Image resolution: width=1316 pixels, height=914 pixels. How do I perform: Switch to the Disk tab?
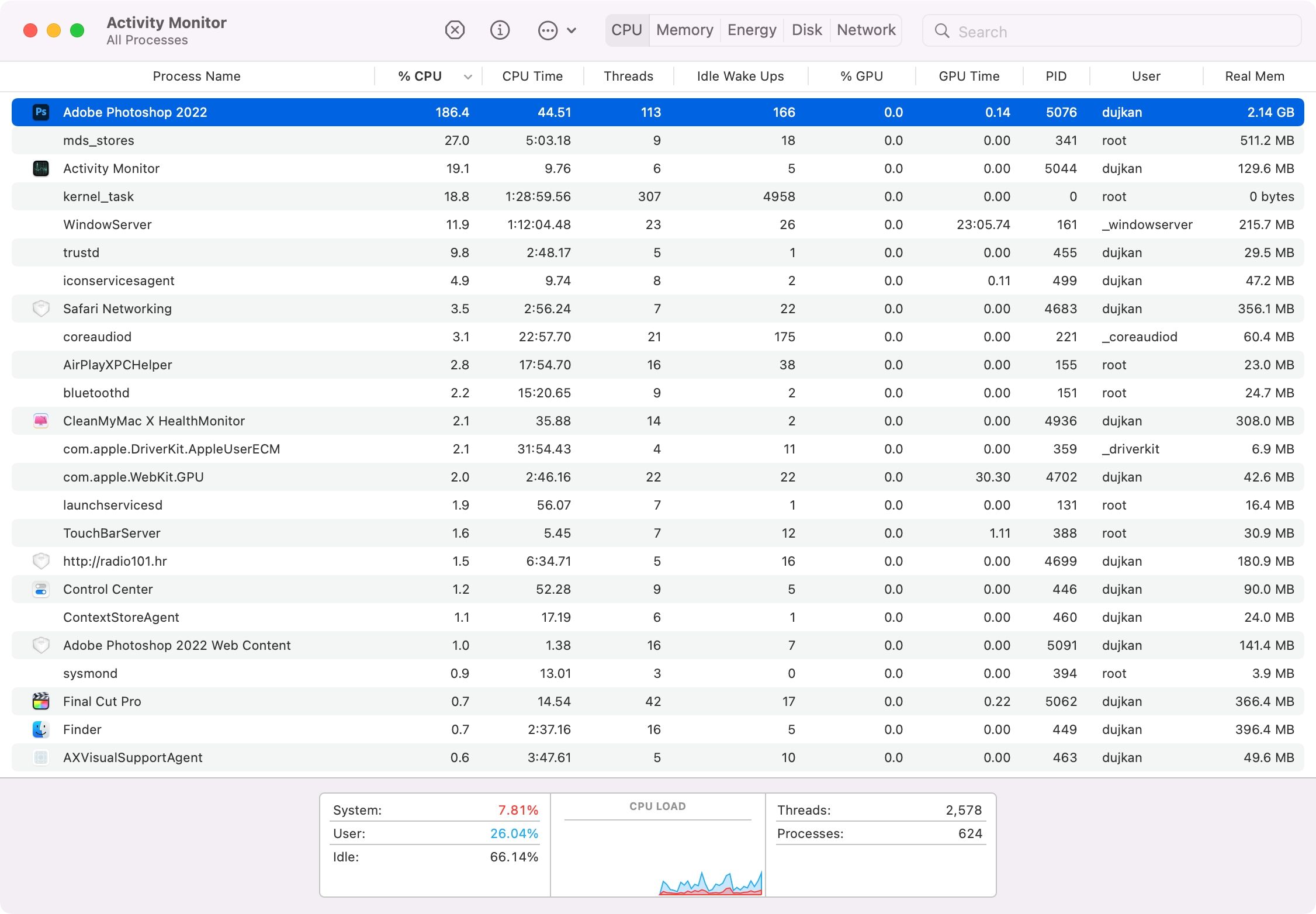click(x=807, y=30)
